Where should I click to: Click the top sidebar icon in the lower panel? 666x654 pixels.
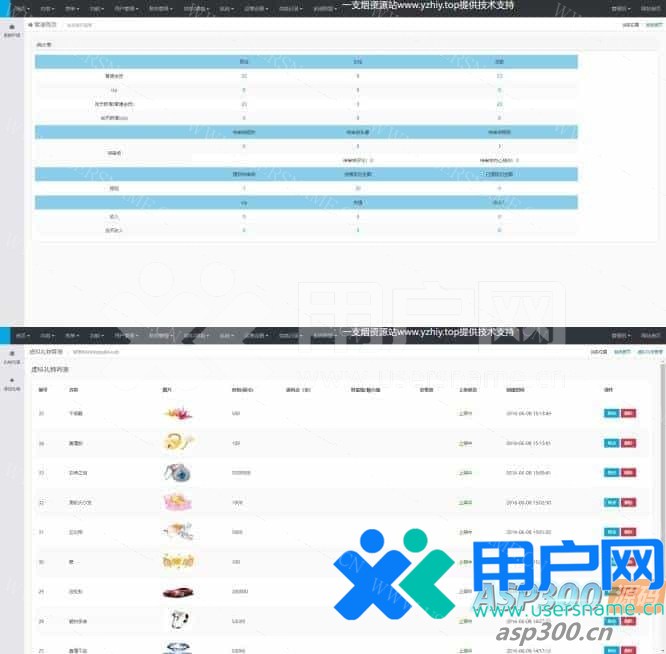tap(11, 357)
